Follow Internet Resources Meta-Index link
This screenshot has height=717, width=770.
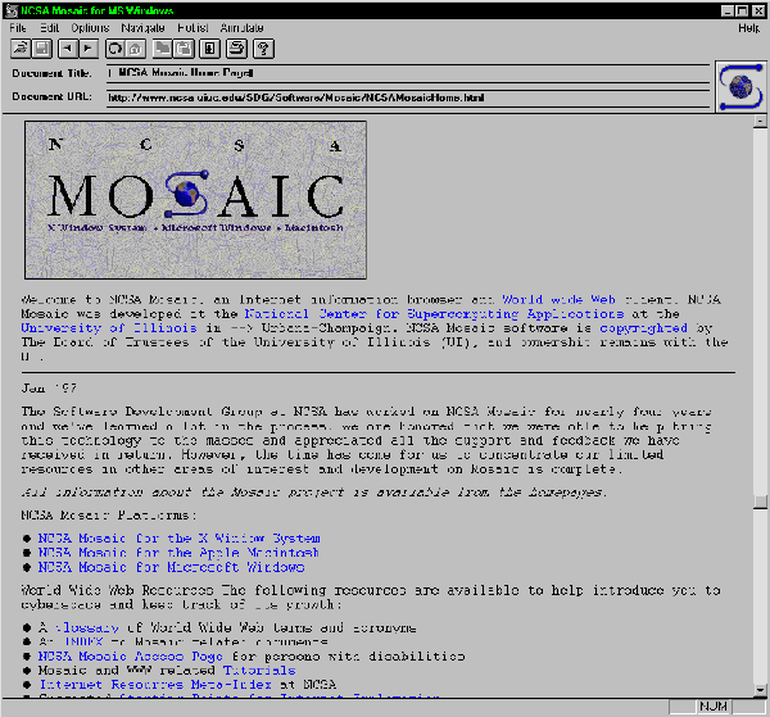(155, 685)
